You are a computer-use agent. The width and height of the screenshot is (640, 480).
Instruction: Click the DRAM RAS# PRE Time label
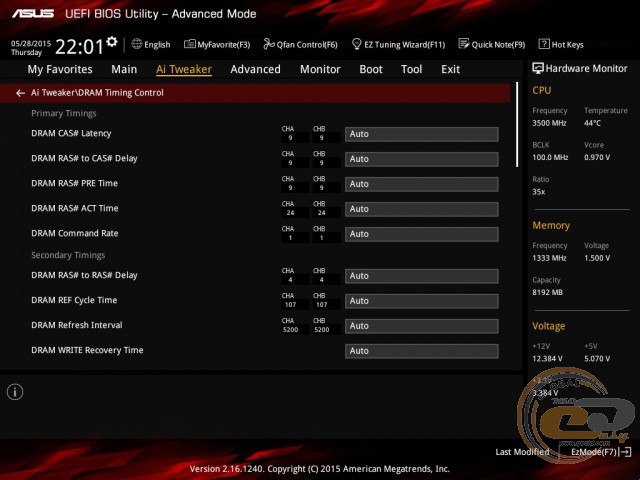(x=74, y=183)
